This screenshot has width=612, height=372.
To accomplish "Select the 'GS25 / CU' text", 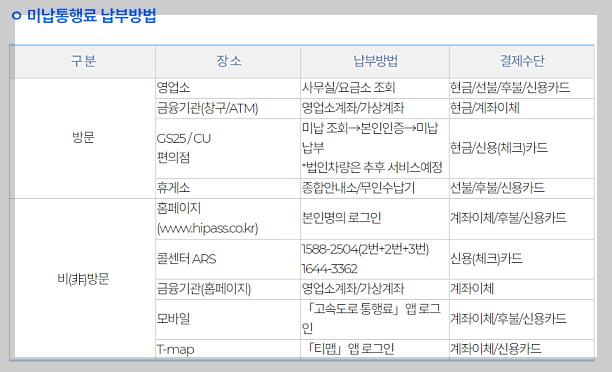I will click(x=184, y=139).
